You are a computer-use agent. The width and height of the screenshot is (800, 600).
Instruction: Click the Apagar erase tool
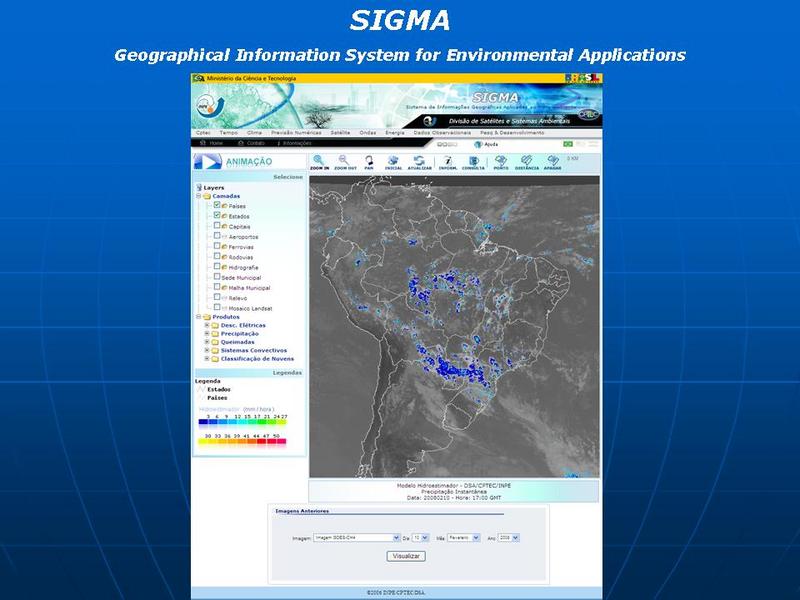click(552, 163)
